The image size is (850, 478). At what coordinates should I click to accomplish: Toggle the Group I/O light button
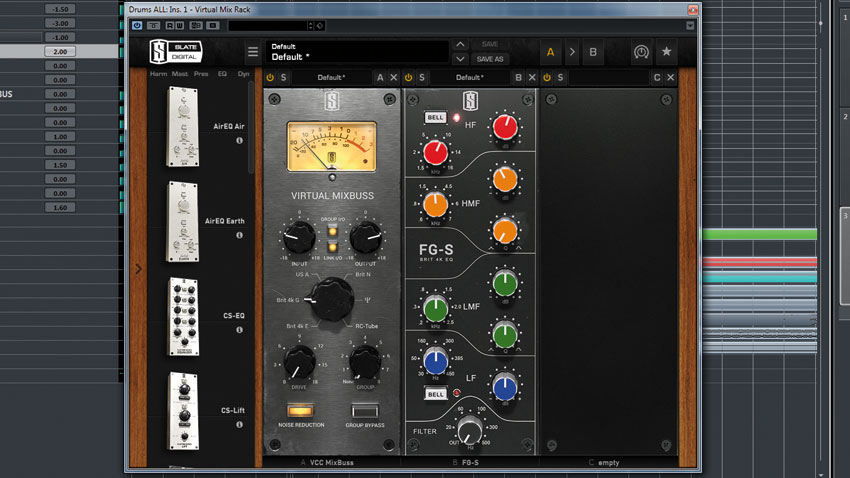(332, 231)
